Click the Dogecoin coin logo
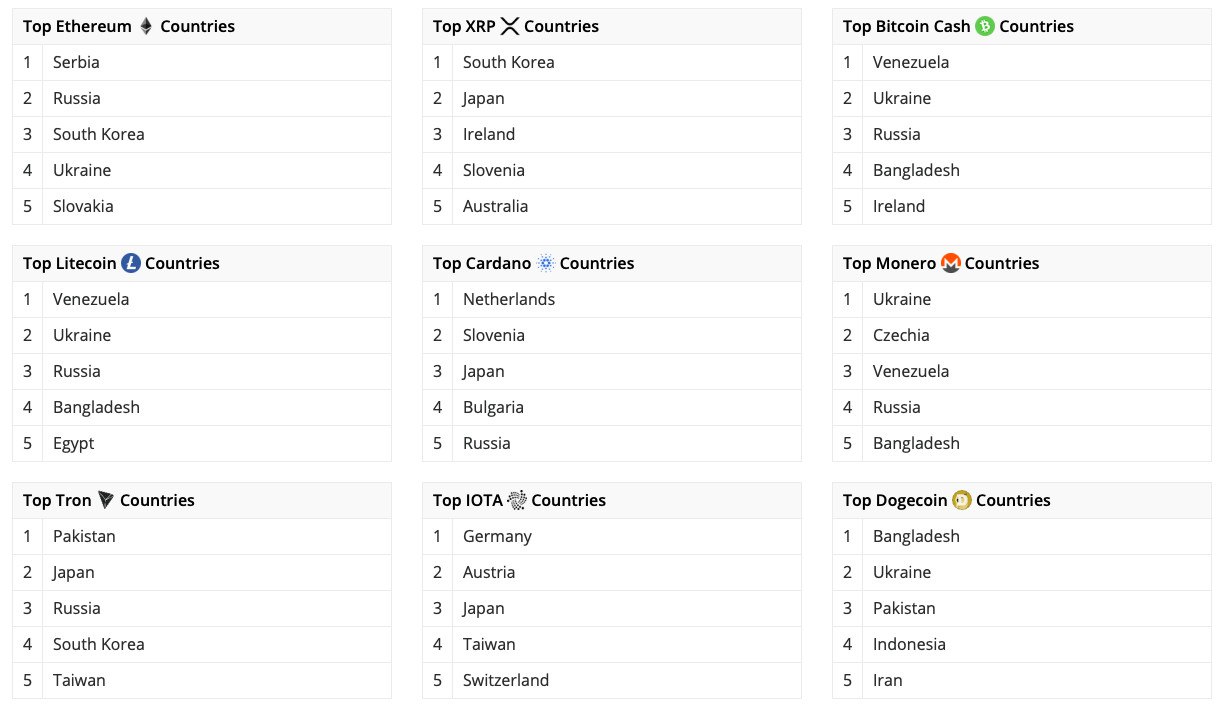 coord(962,500)
